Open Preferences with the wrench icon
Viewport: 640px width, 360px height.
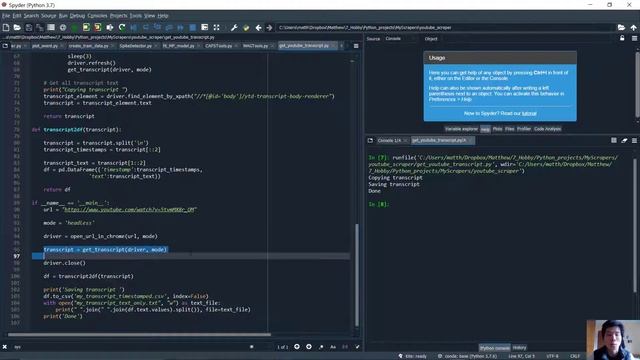234,27
